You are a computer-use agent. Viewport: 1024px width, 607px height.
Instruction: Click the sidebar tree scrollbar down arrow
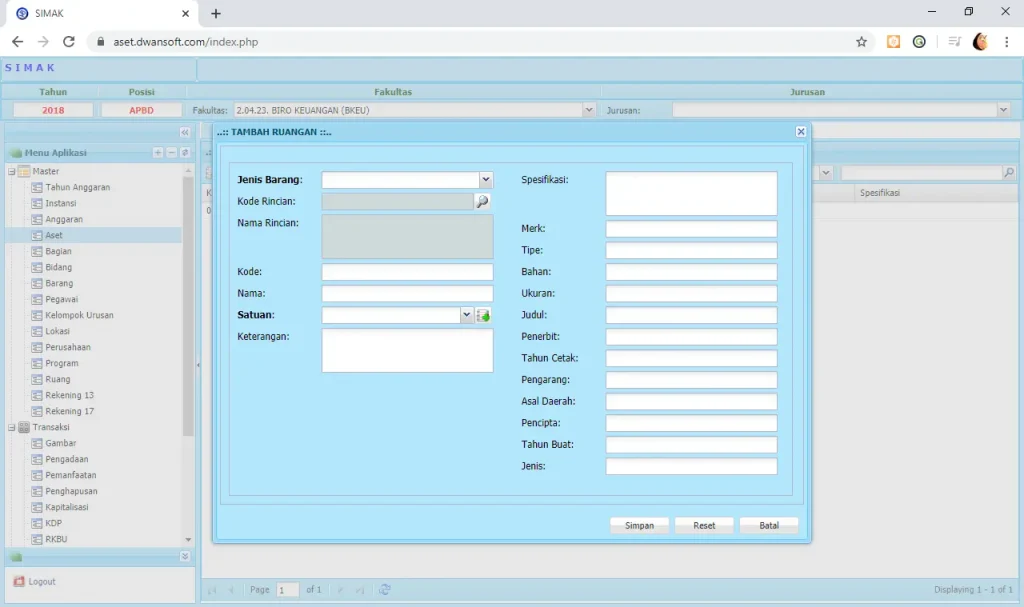click(188, 540)
